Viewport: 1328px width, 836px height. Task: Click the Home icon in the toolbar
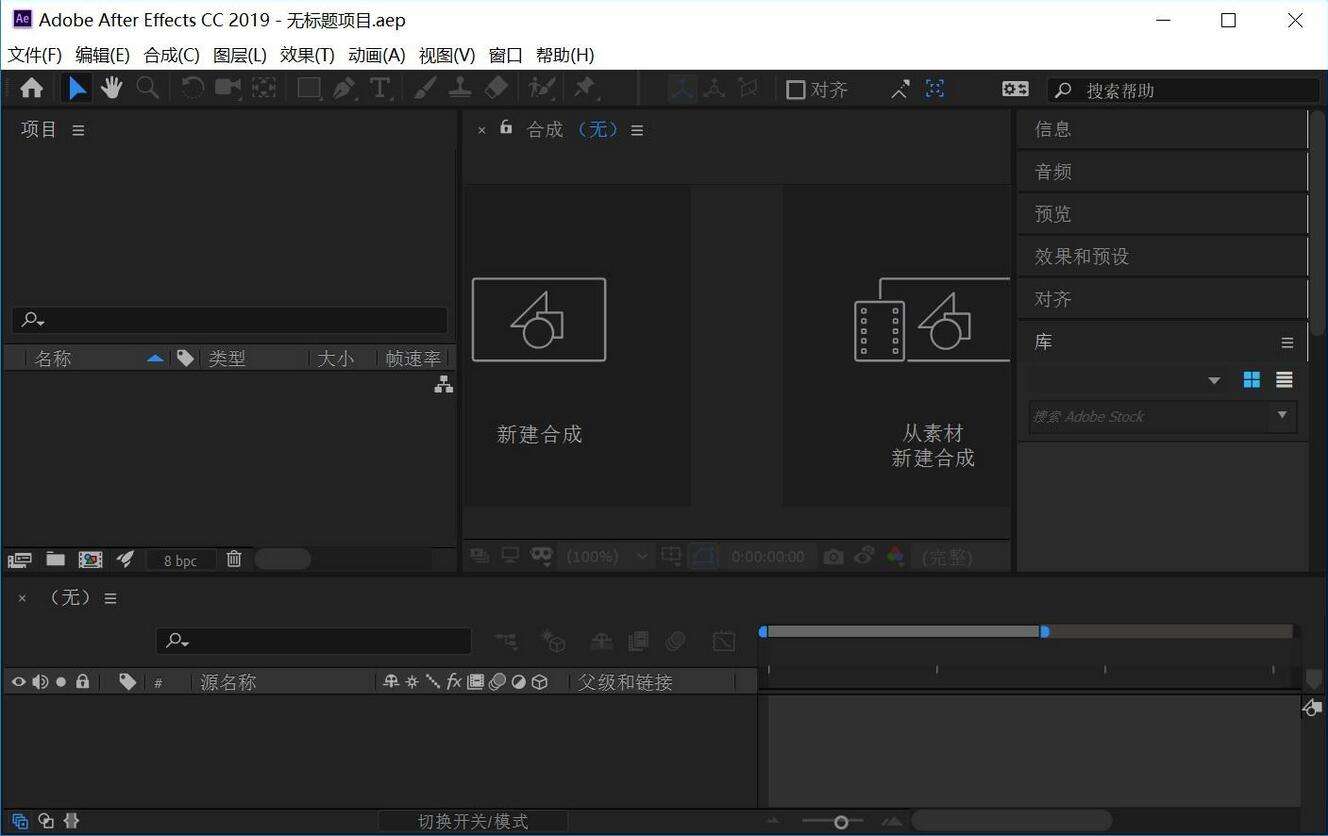pyautogui.click(x=32, y=89)
